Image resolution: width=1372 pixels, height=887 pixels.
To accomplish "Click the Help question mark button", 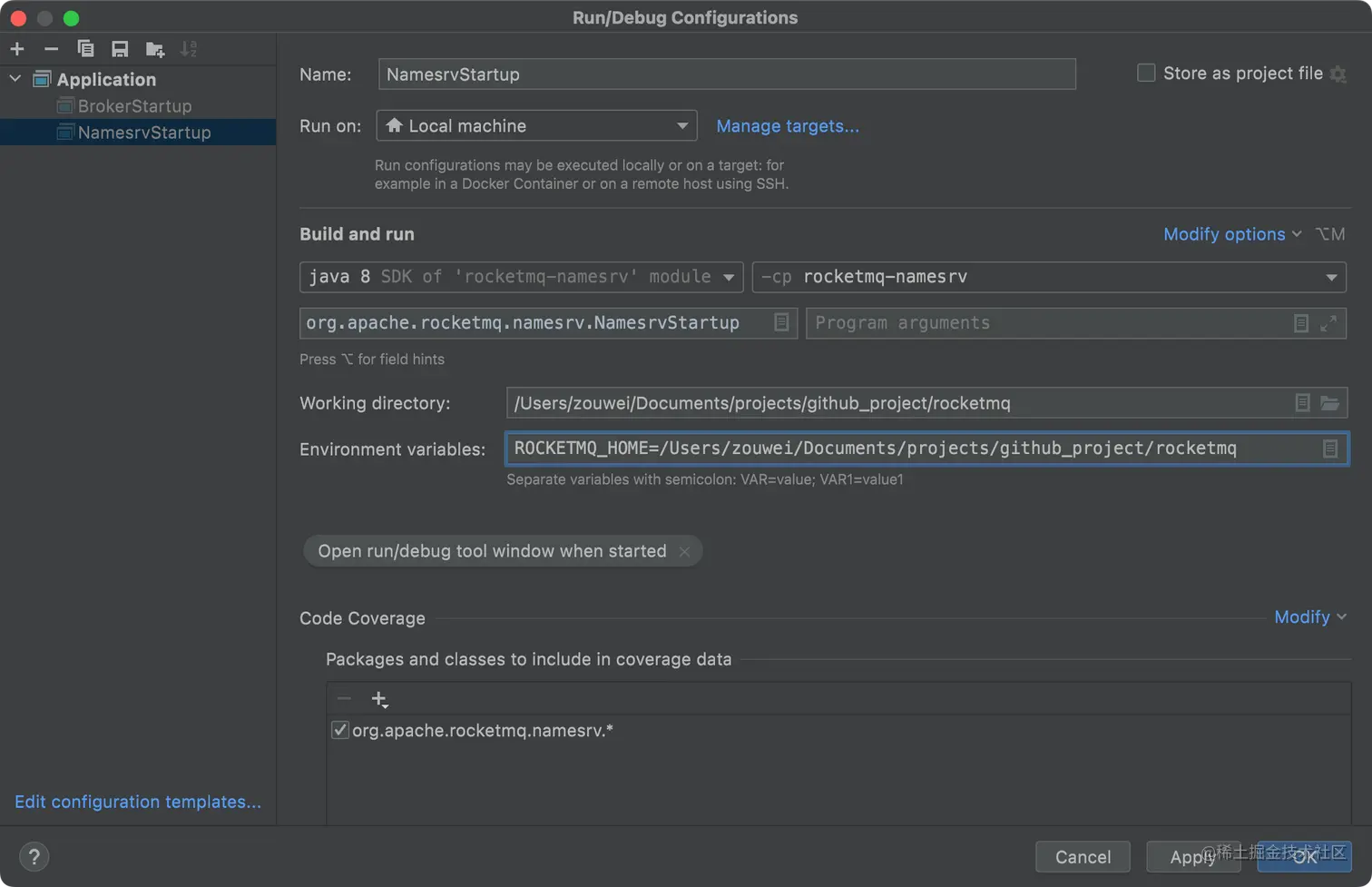I will pyautogui.click(x=34, y=856).
